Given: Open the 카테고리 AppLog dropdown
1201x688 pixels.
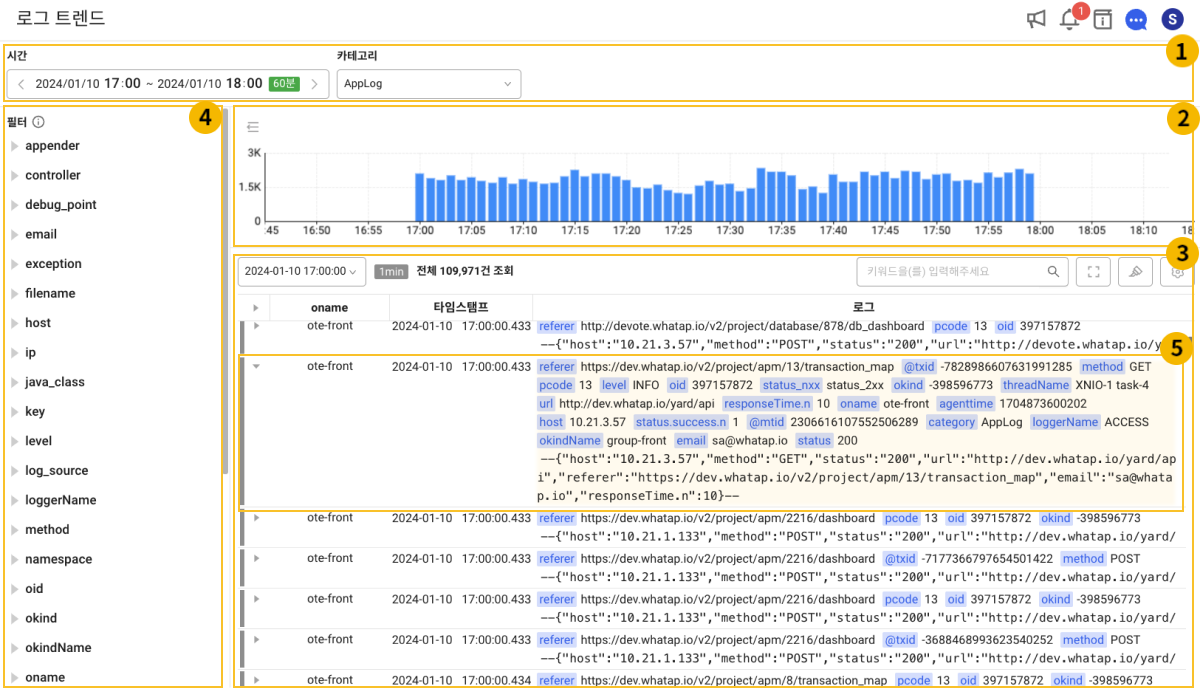Looking at the screenshot, I should coord(429,84).
